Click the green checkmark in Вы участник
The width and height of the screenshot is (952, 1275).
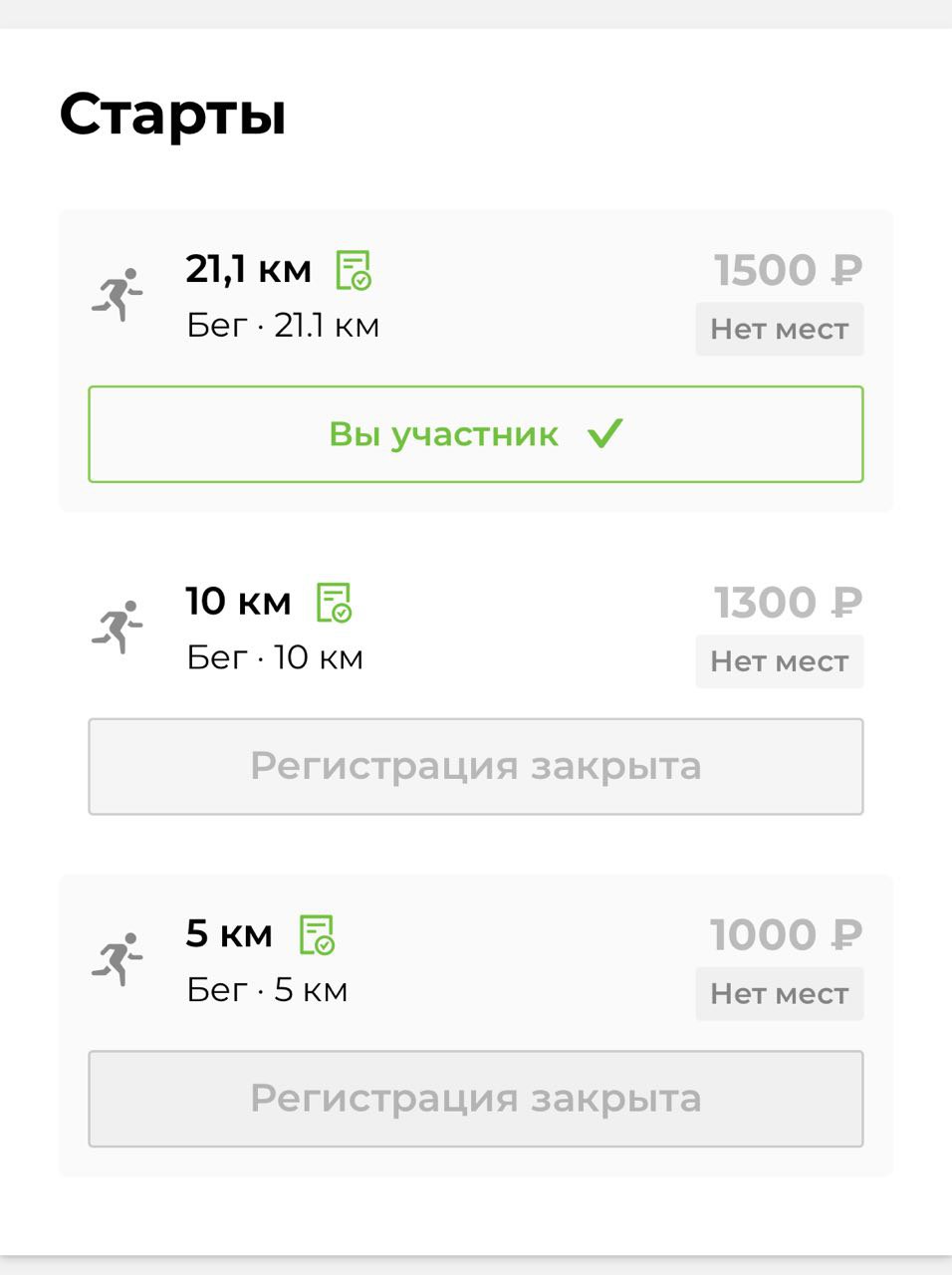pos(604,433)
